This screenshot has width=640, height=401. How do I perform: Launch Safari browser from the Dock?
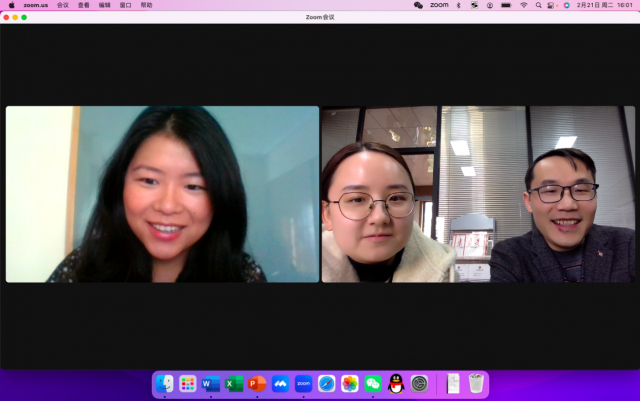[x=327, y=384]
